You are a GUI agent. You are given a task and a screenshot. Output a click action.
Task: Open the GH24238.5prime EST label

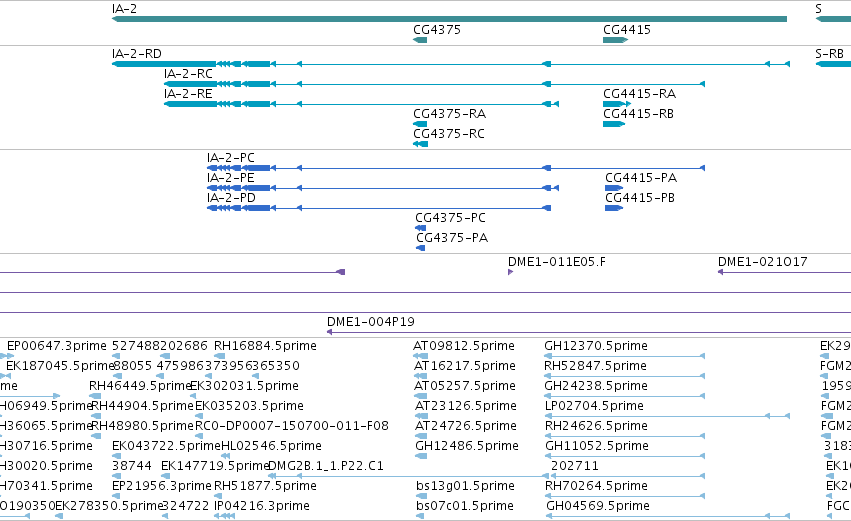click(596, 386)
